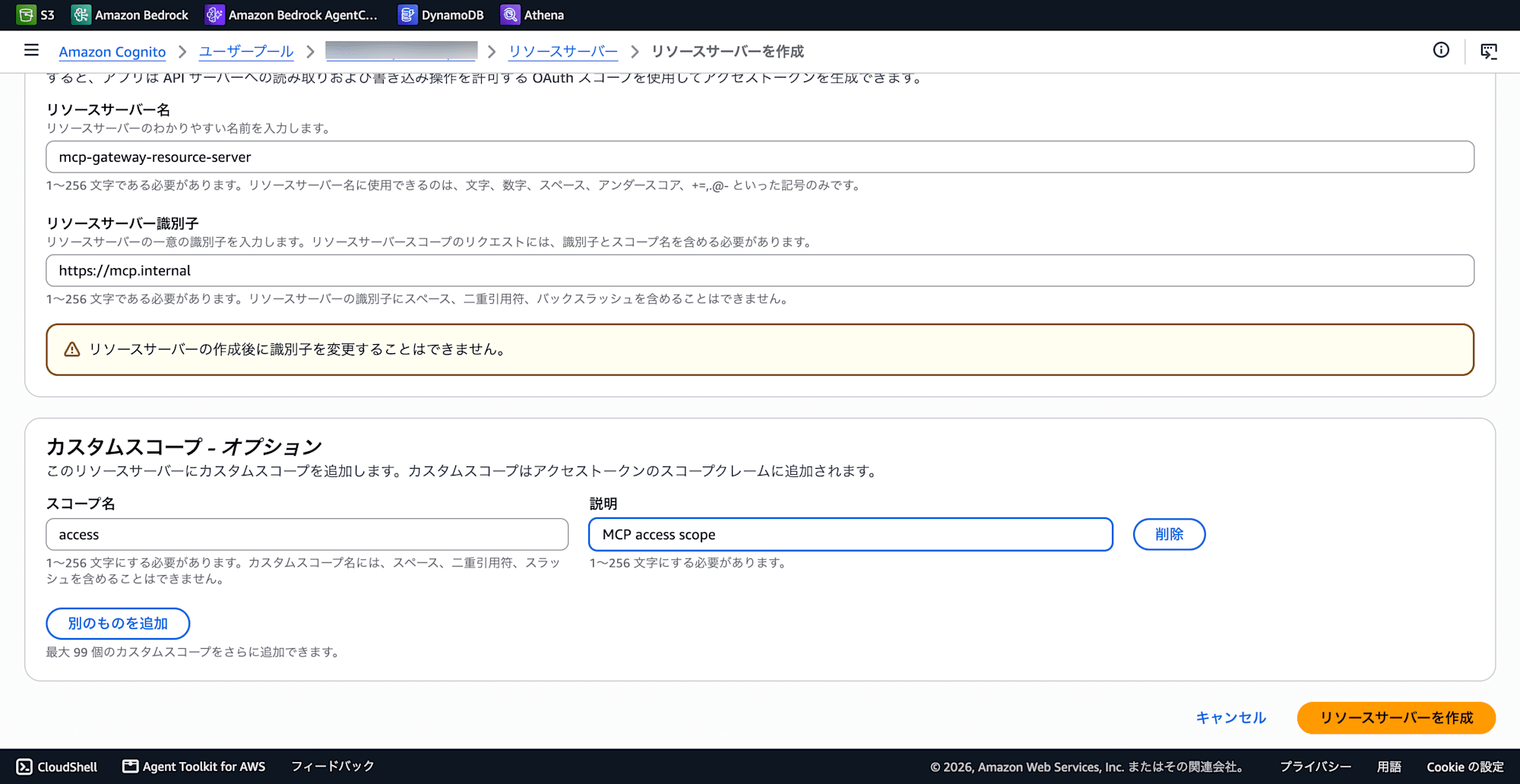The width and height of the screenshot is (1520, 784).
Task: Open the Amazon Bedrock AgentCore shortcut icon
Action: 214,14
